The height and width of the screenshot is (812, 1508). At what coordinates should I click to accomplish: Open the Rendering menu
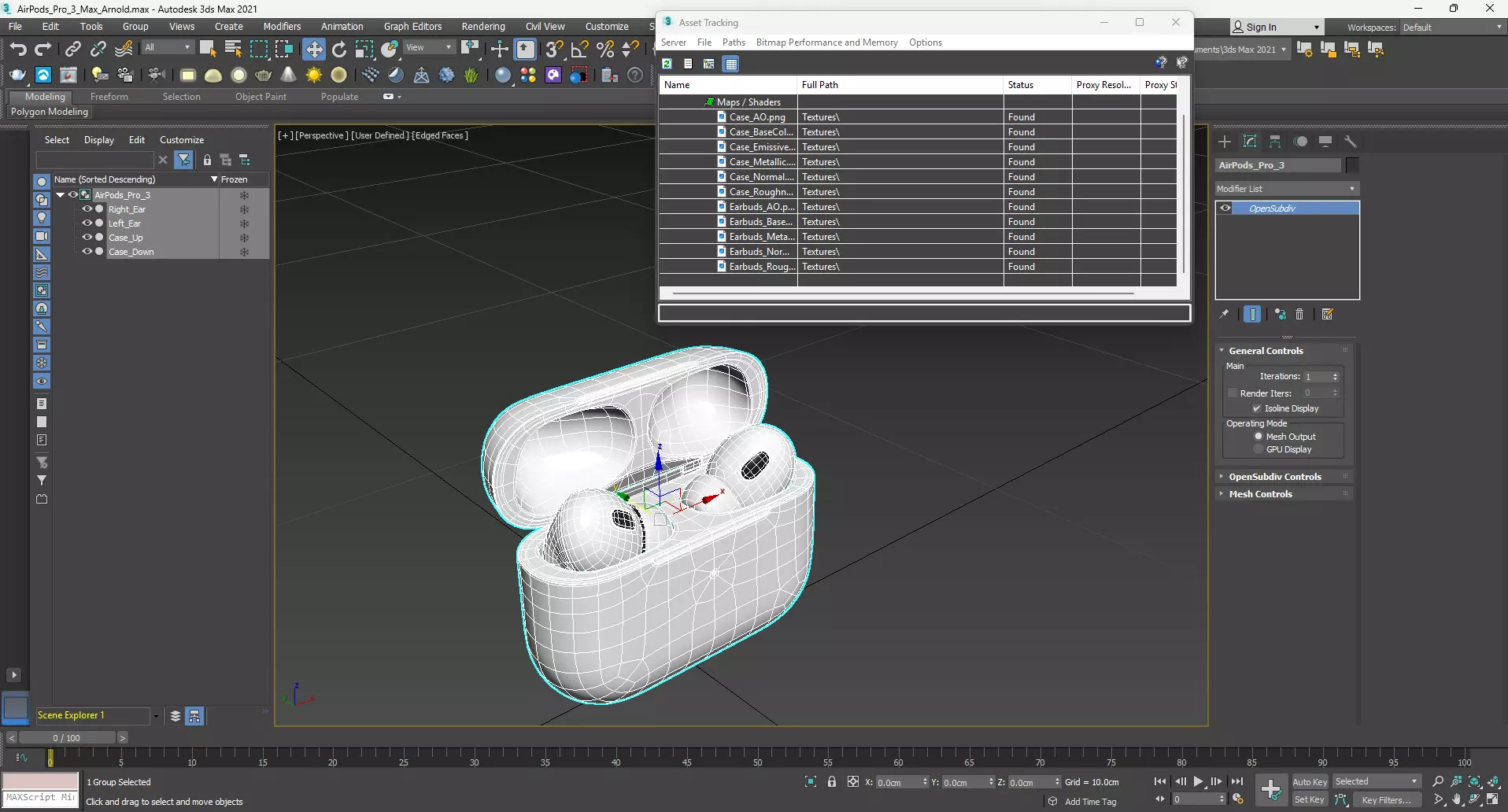coord(483,27)
